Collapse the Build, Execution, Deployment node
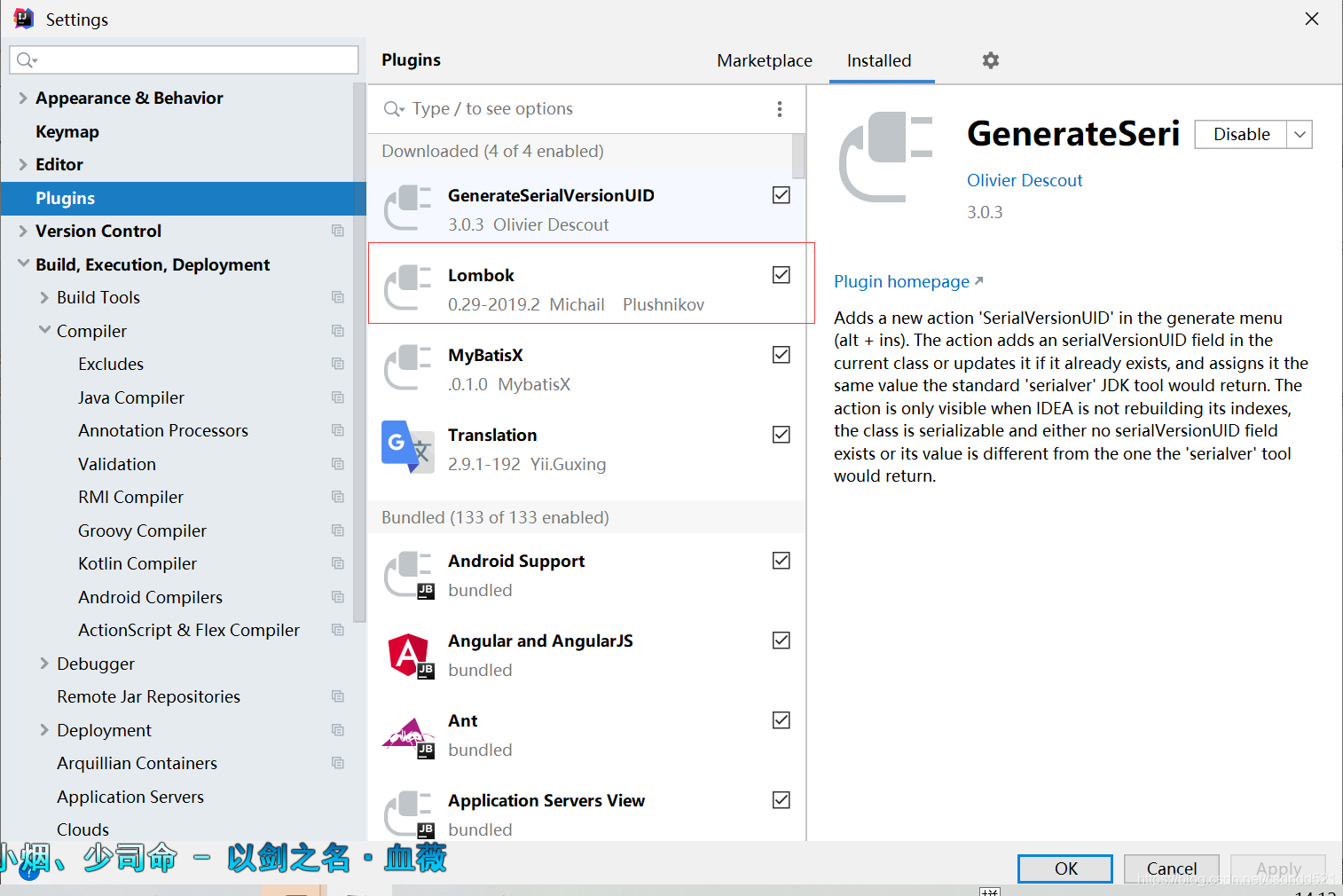1343x896 pixels. (x=23, y=263)
